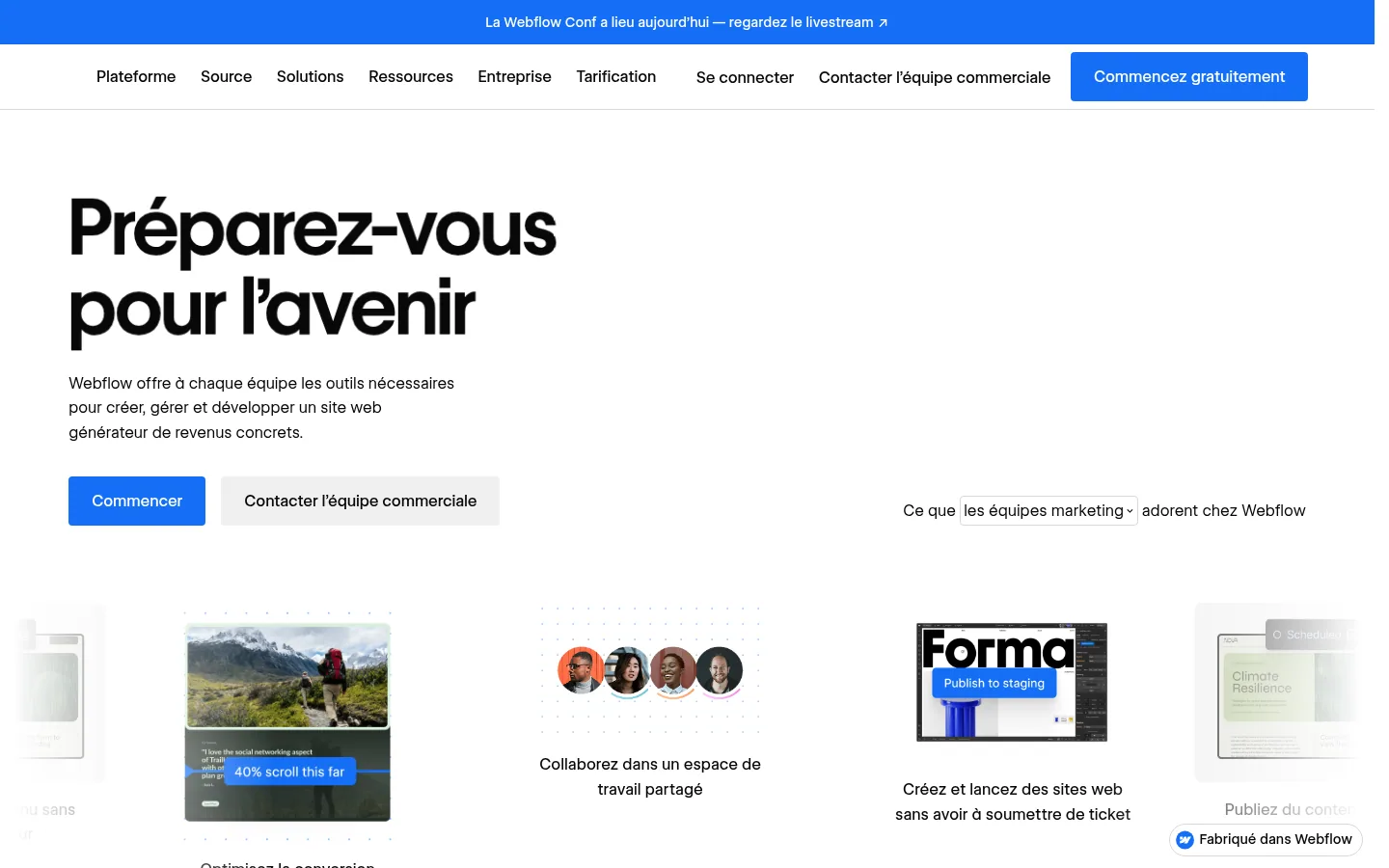
Task: Click the Se connecter link
Action: 745,77
